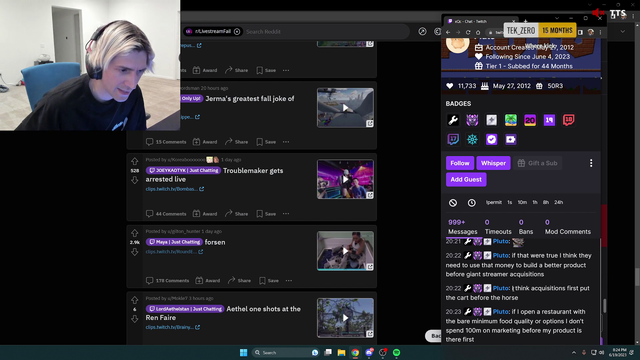This screenshot has height=360, width=640.
Task: Click the wrench moderator badge under BADGES
Action: (x=453, y=120)
